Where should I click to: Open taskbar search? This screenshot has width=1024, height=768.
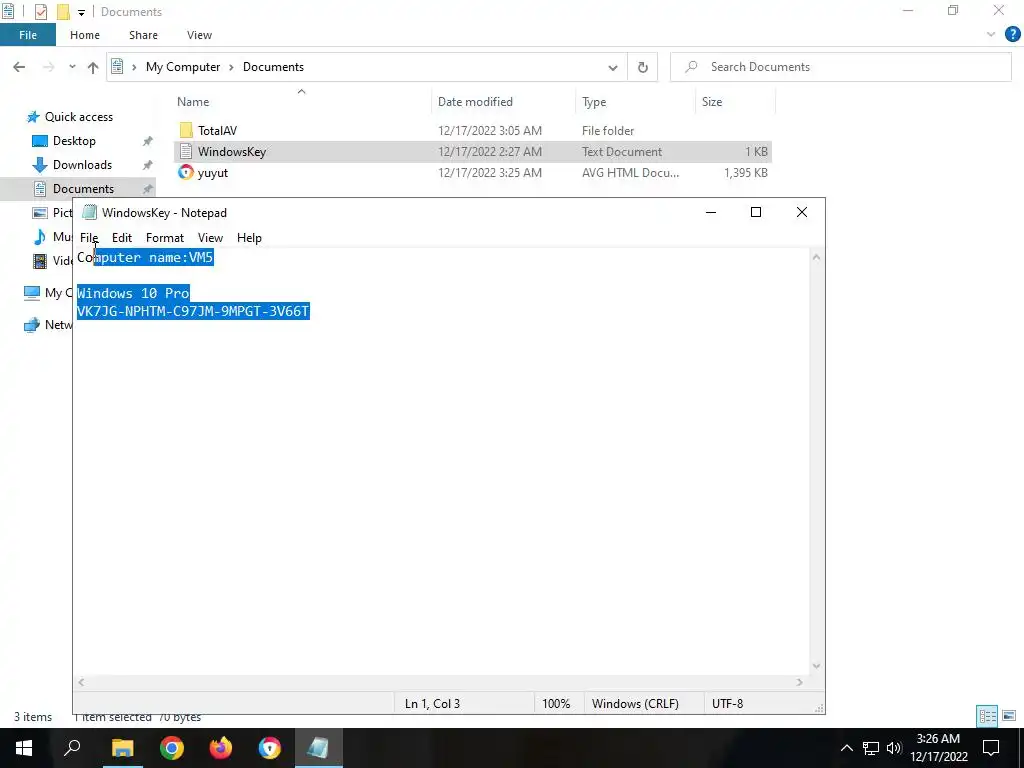tap(72, 748)
